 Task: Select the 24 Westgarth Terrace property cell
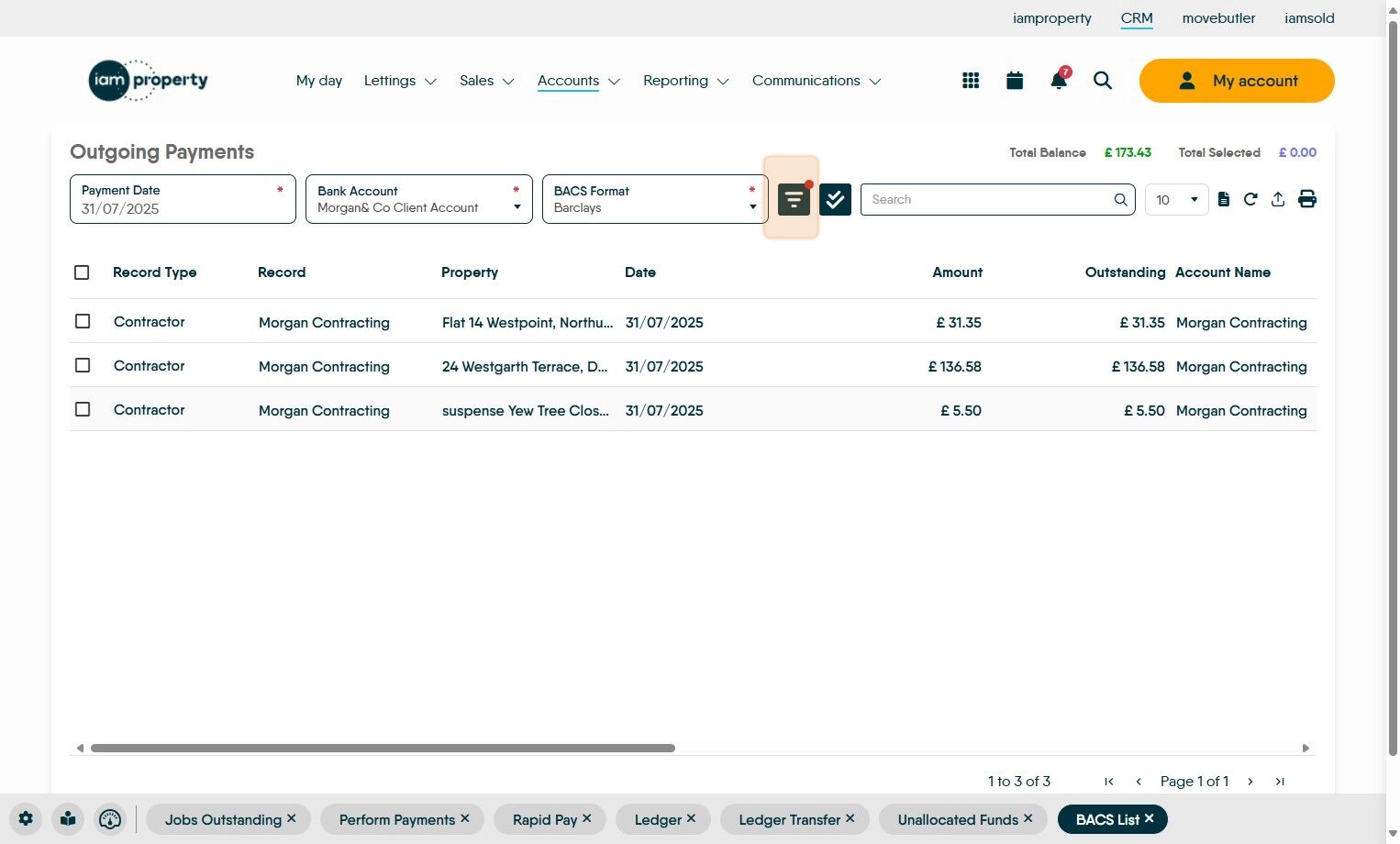click(x=525, y=367)
